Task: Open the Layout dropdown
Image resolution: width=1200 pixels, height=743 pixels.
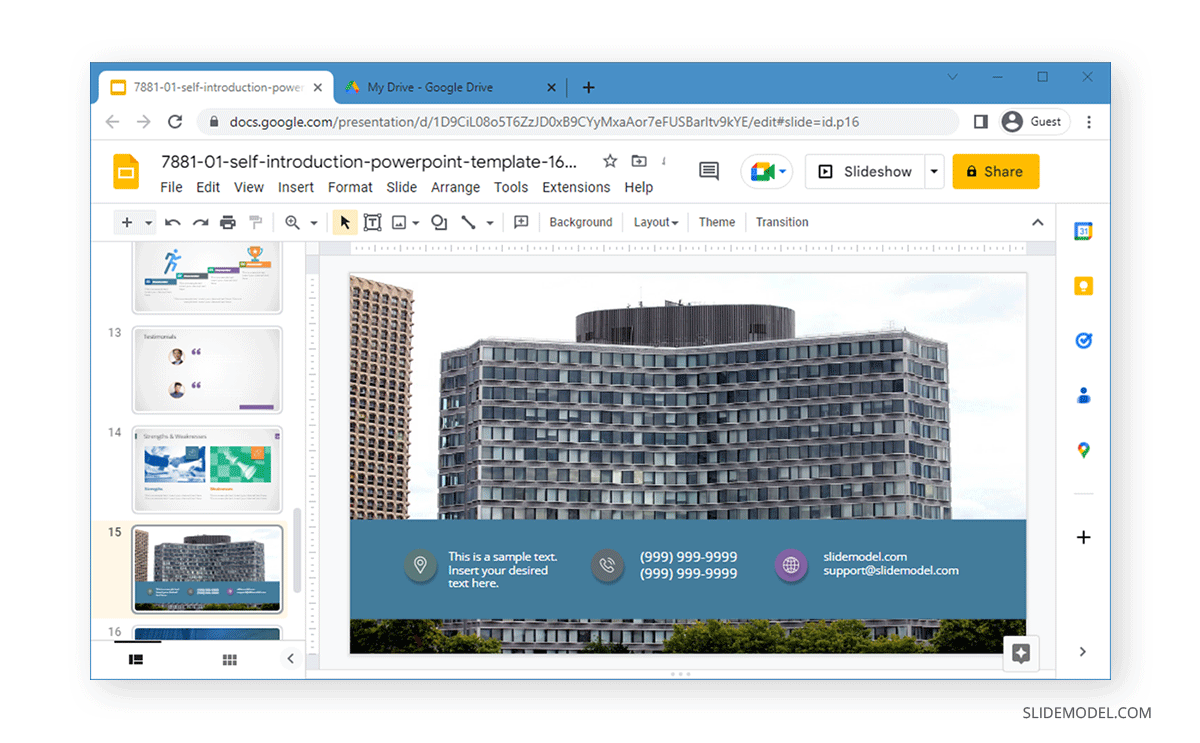Action: tap(655, 221)
